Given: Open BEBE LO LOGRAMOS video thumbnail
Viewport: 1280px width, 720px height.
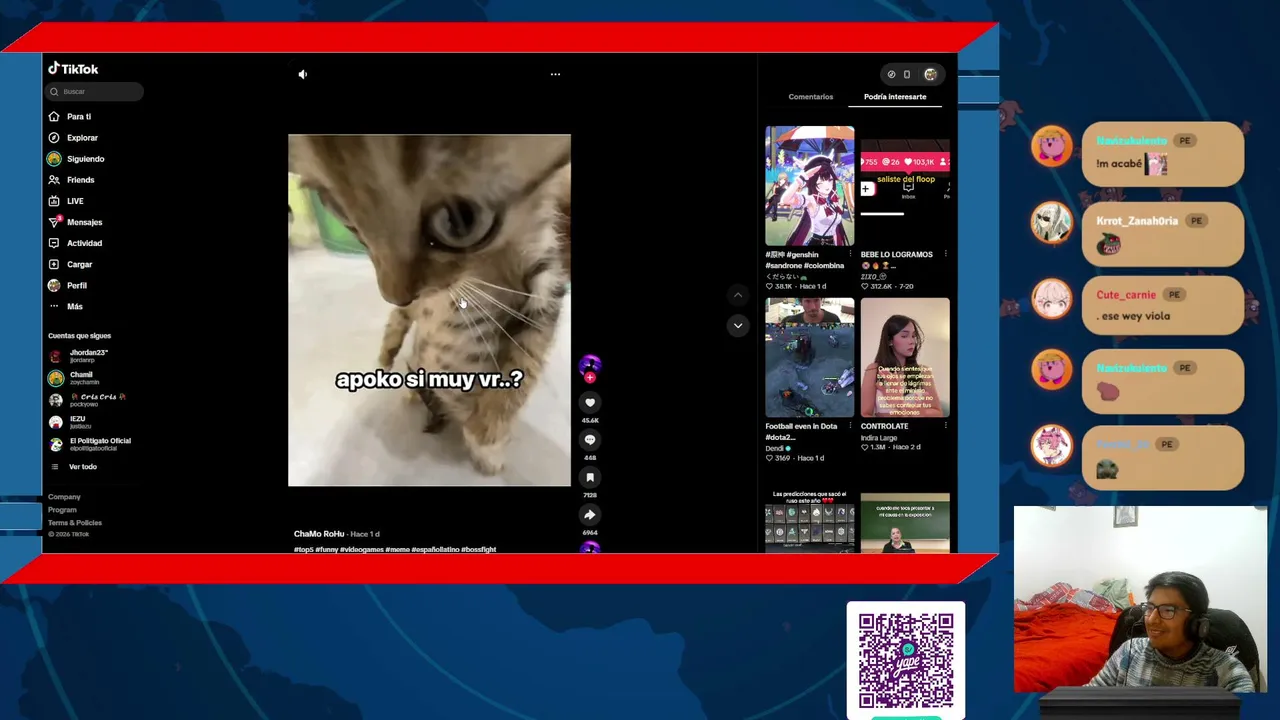Looking at the screenshot, I should [905, 186].
